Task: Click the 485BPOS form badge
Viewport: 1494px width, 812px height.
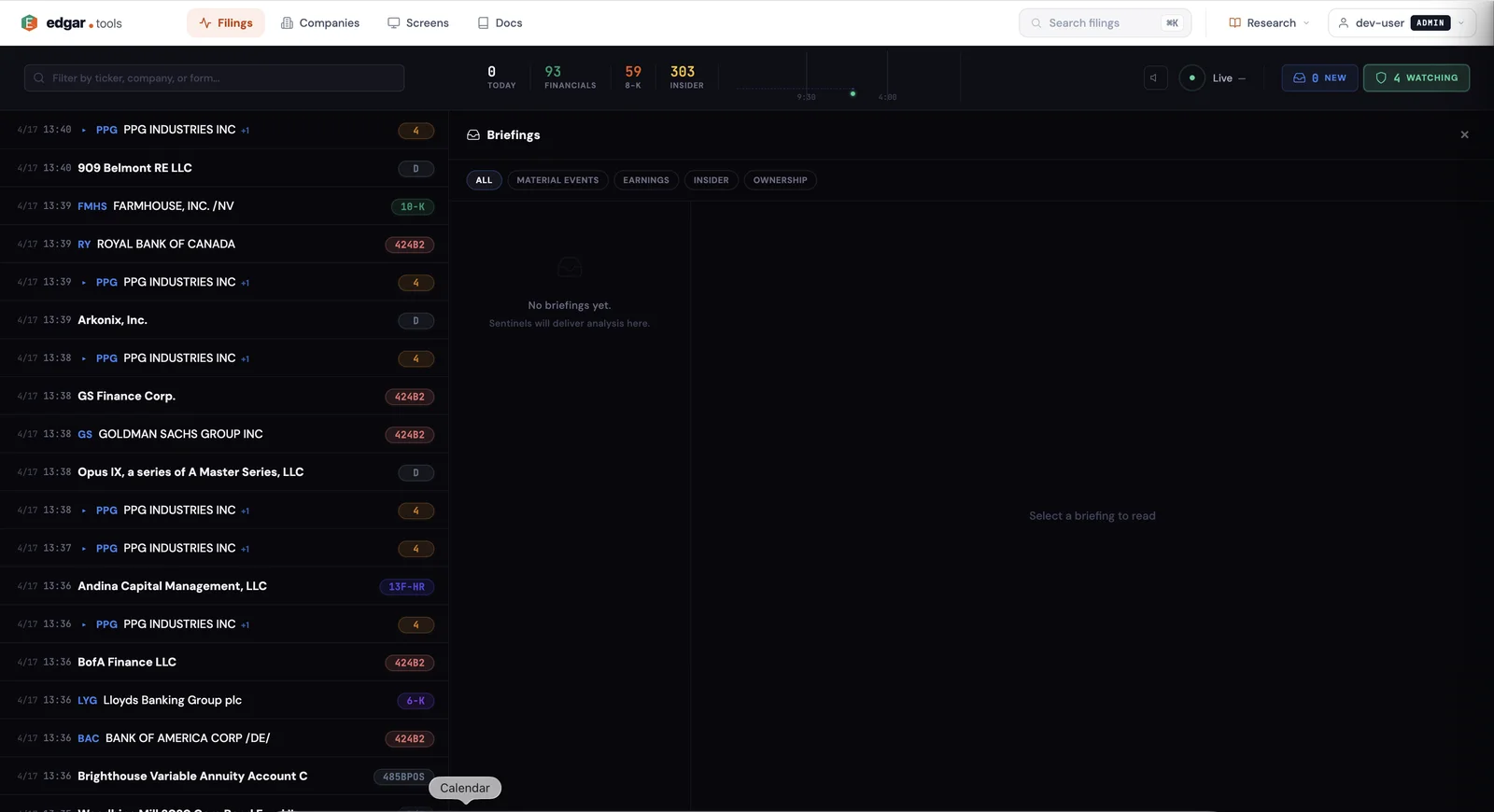Action: point(403,777)
